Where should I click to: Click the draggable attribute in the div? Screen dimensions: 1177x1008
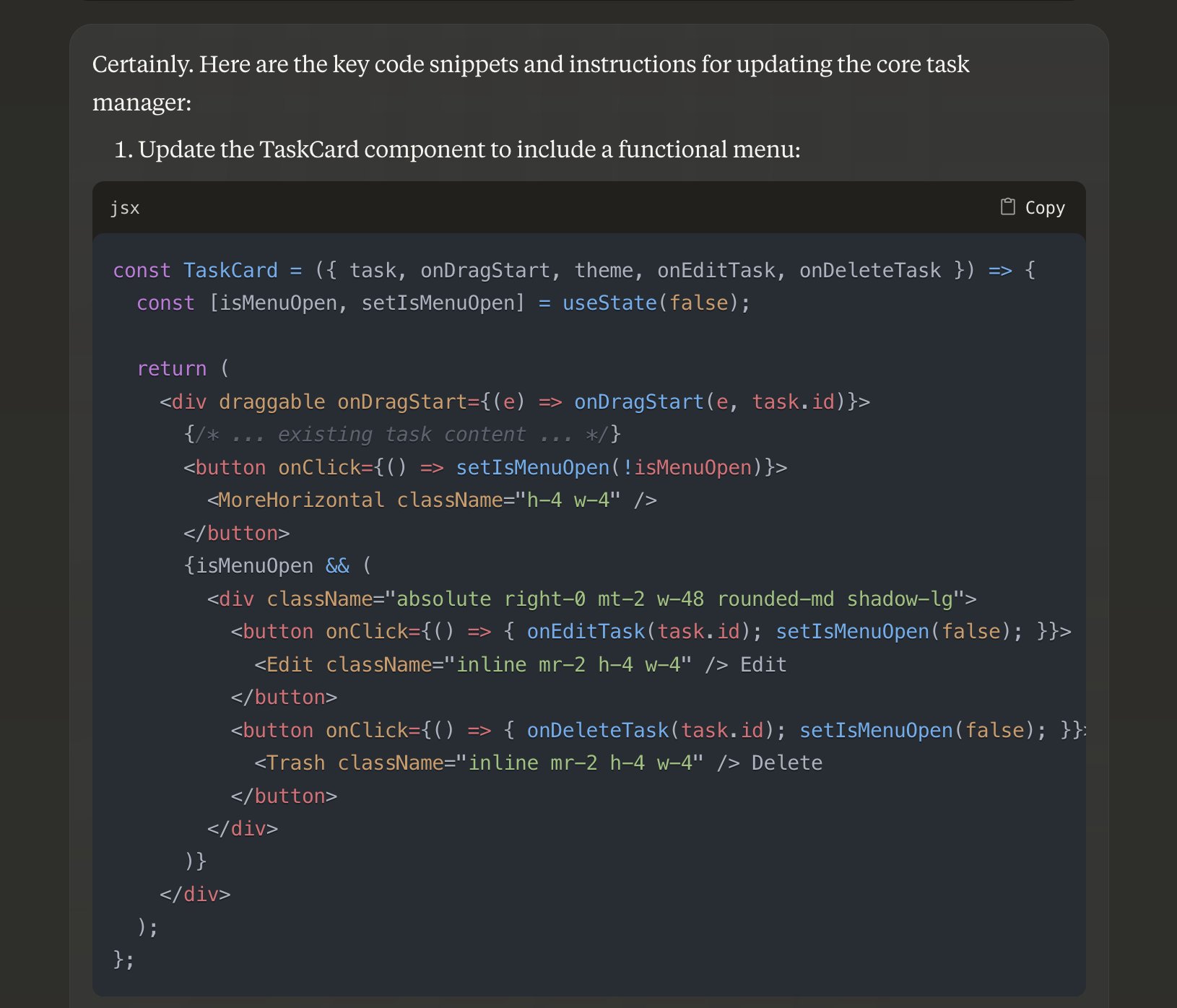[272, 401]
